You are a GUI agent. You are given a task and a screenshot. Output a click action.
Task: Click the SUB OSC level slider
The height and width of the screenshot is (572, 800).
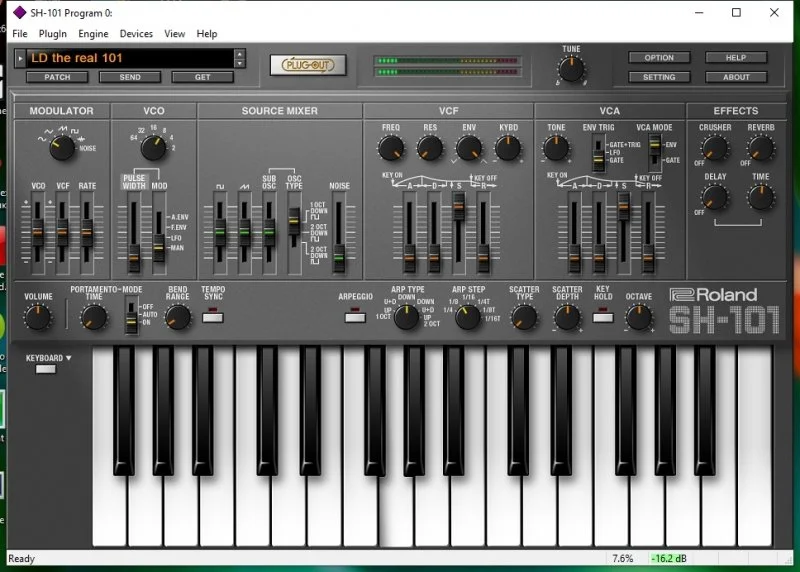click(269, 232)
